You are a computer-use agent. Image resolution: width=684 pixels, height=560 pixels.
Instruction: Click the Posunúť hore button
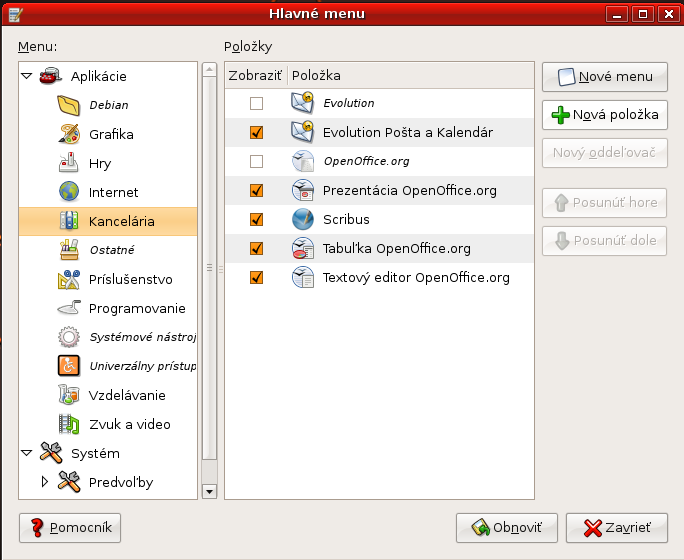604,203
